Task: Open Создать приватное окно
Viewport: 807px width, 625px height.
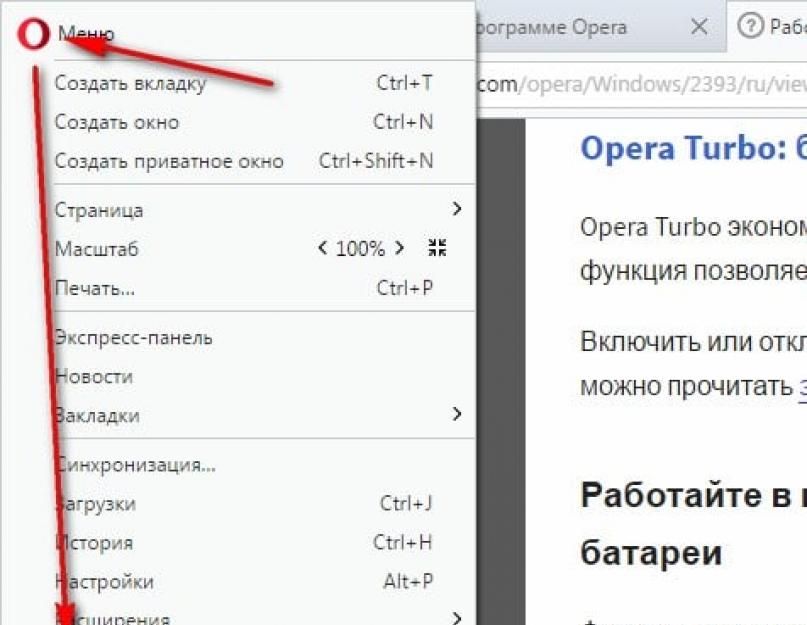Action: (264, 161)
